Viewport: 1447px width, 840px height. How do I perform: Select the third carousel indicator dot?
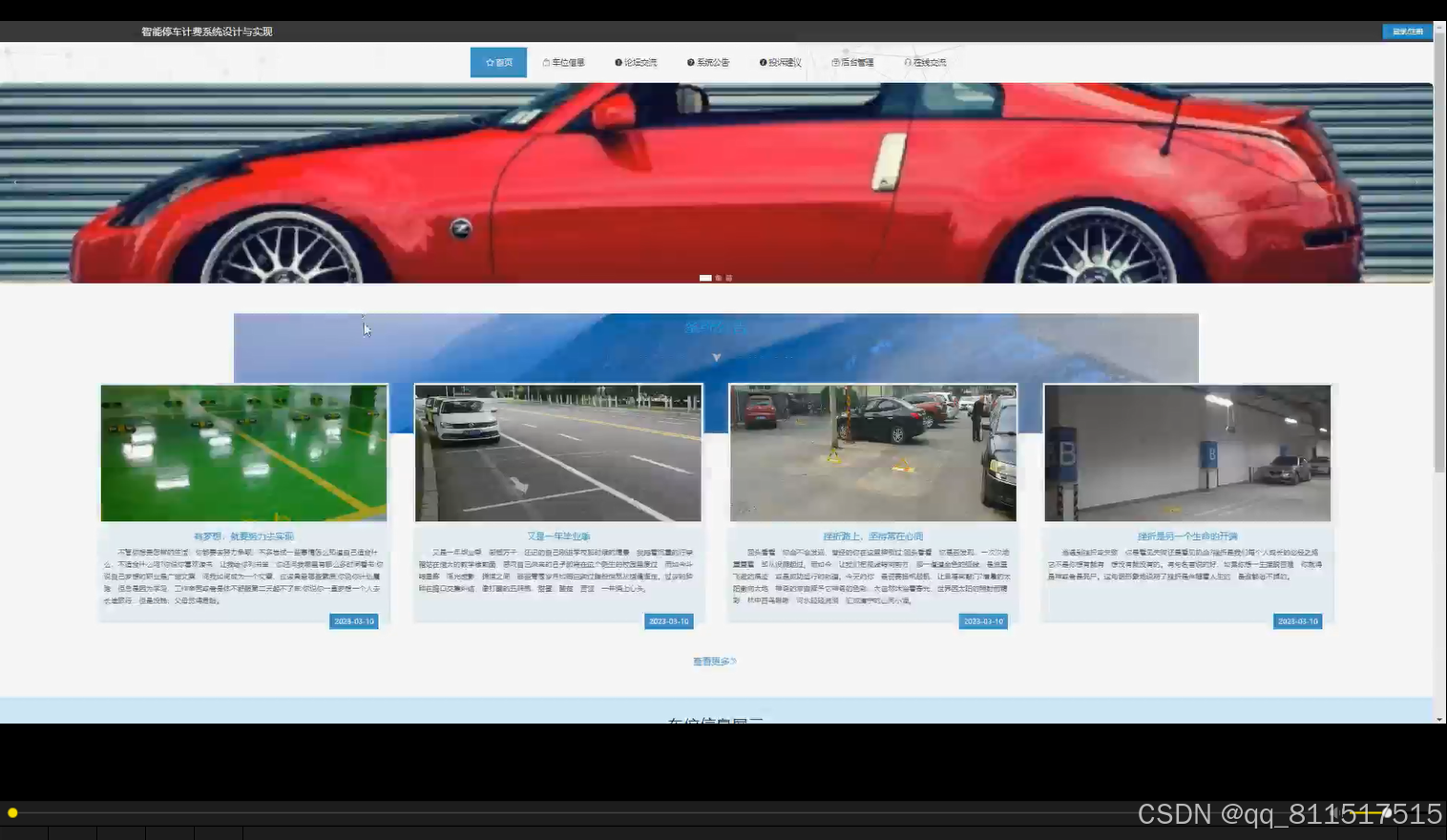point(729,278)
